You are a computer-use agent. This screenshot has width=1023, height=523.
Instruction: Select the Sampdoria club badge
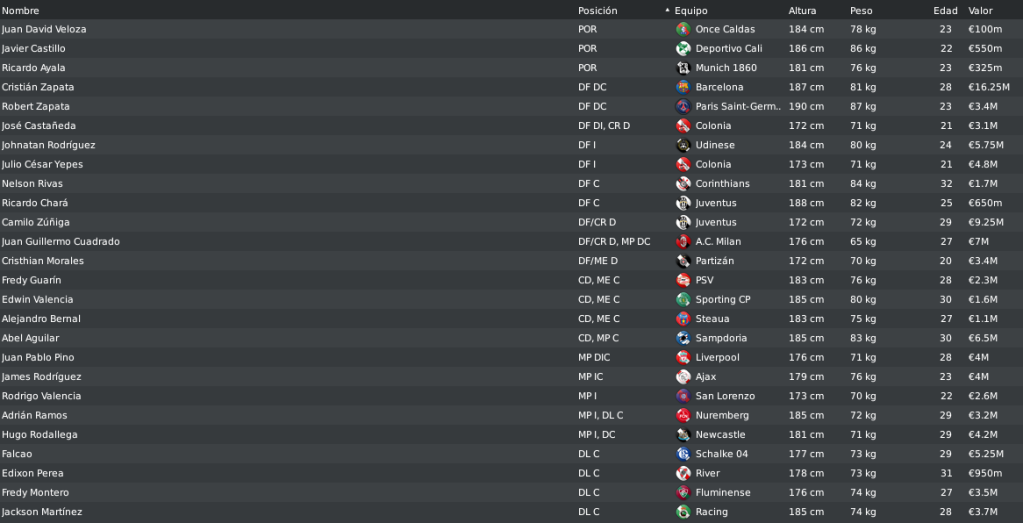[683, 338]
